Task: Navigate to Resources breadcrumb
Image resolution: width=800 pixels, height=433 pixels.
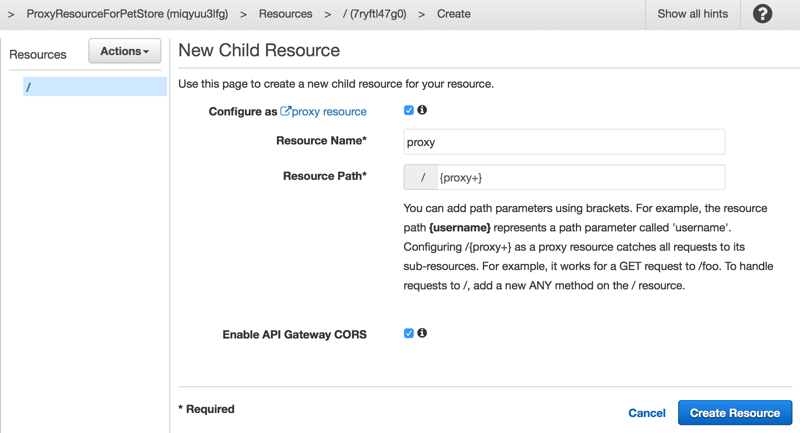Action: [285, 14]
